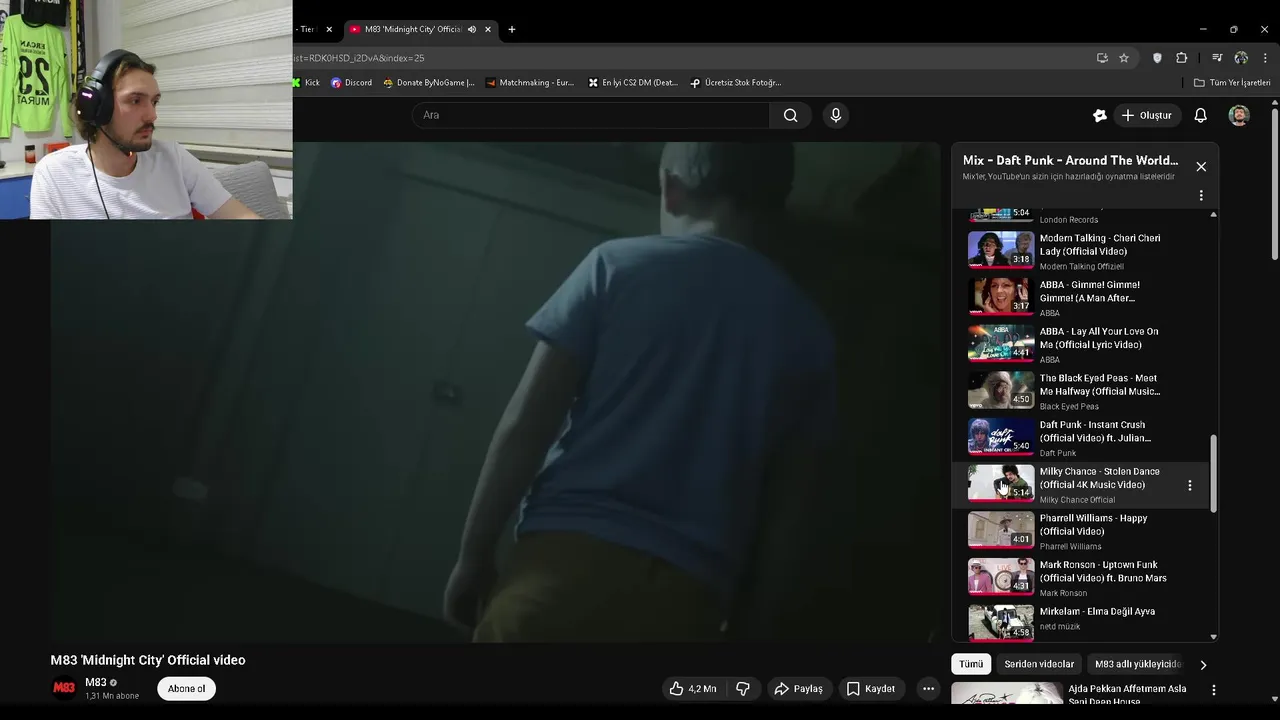Open the Mix playlist three-dot options

tap(1201, 195)
